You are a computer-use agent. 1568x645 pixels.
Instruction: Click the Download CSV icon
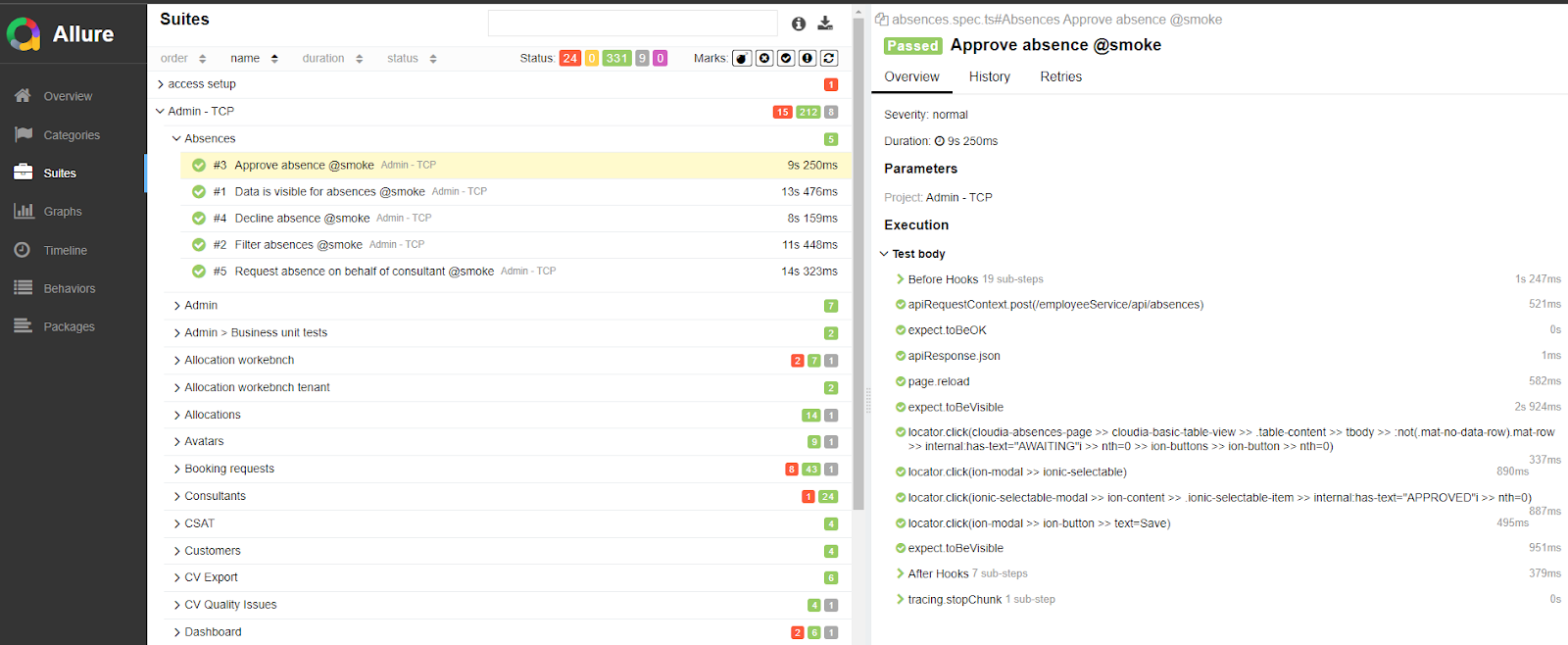pos(825,24)
